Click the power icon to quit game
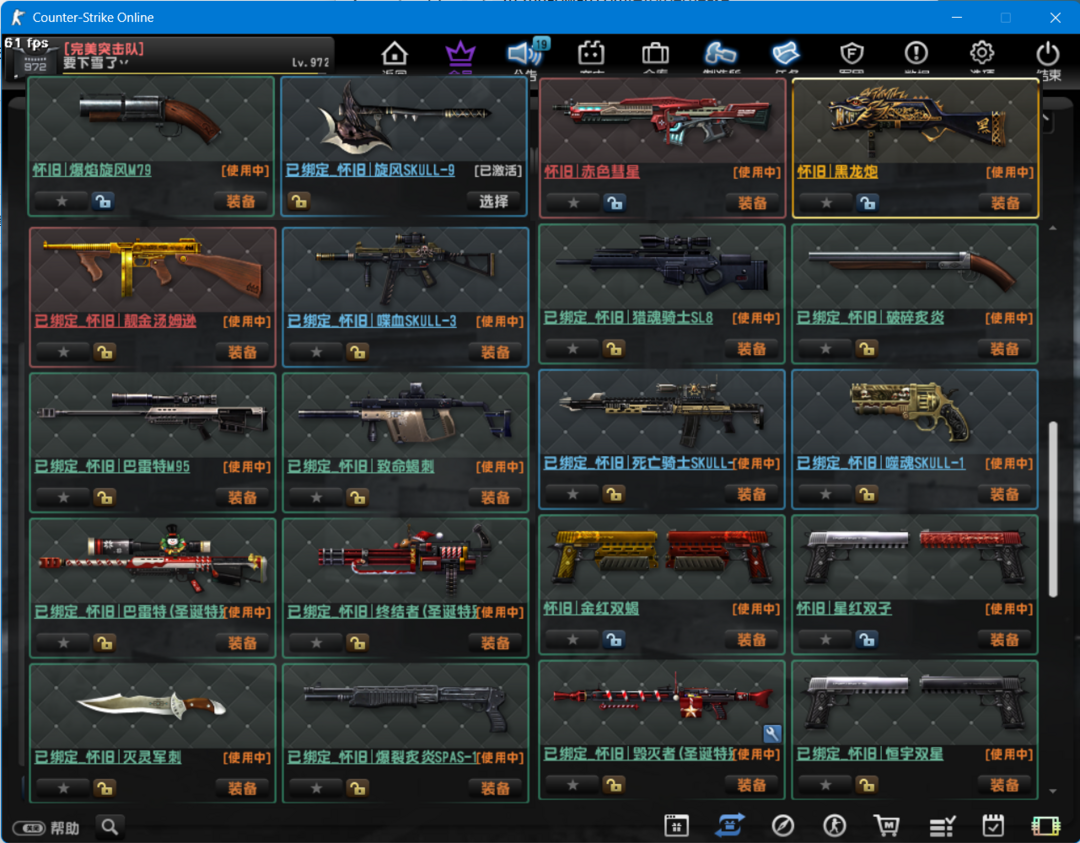 pos(1048,54)
